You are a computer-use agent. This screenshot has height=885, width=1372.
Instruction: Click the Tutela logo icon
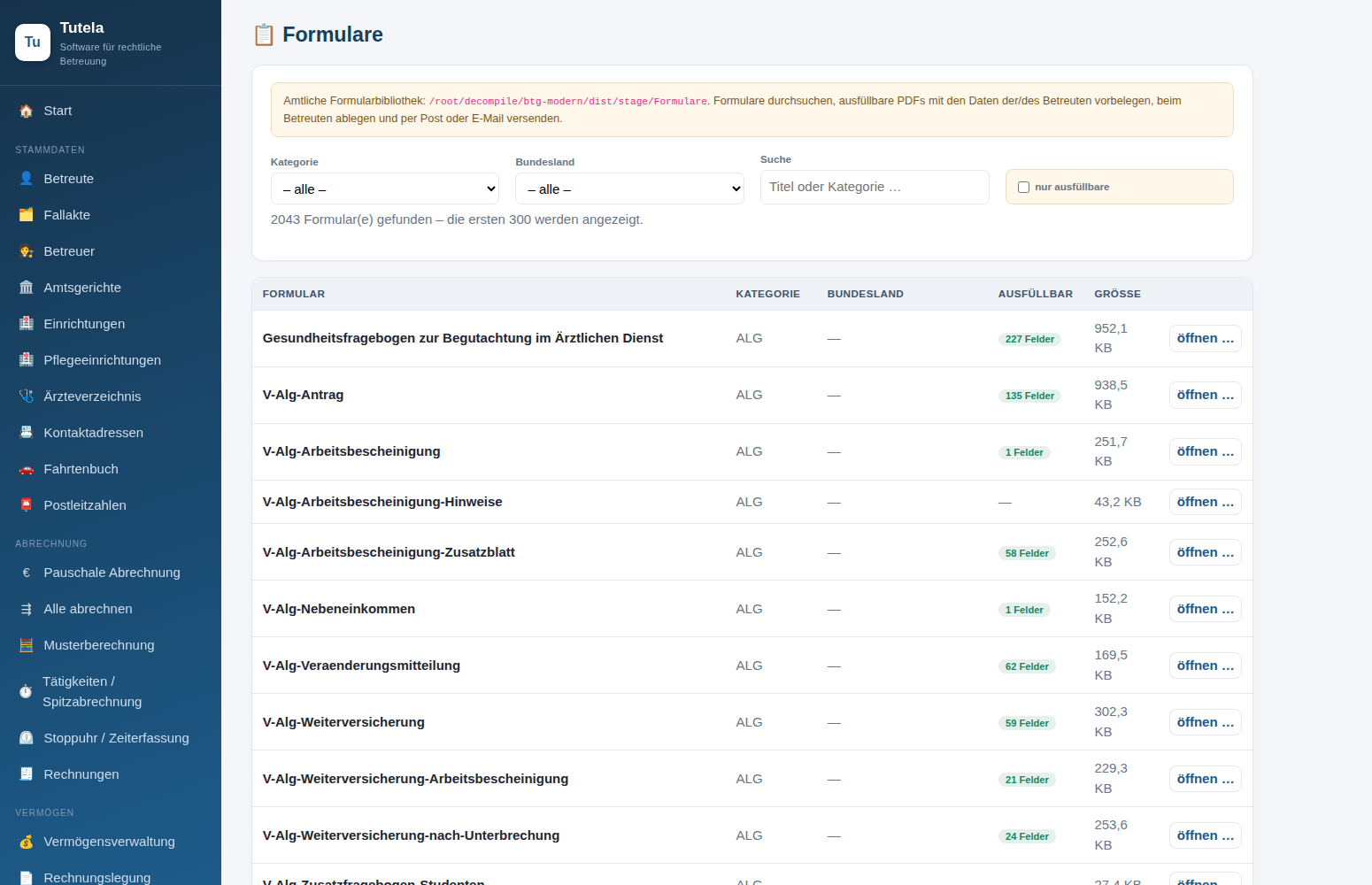[33, 42]
